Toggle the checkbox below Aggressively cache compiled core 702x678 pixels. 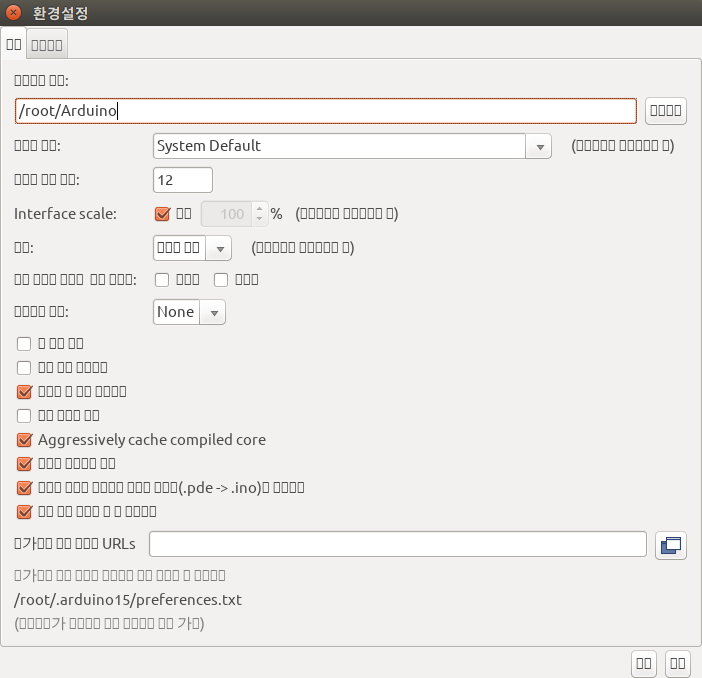[x=24, y=464]
